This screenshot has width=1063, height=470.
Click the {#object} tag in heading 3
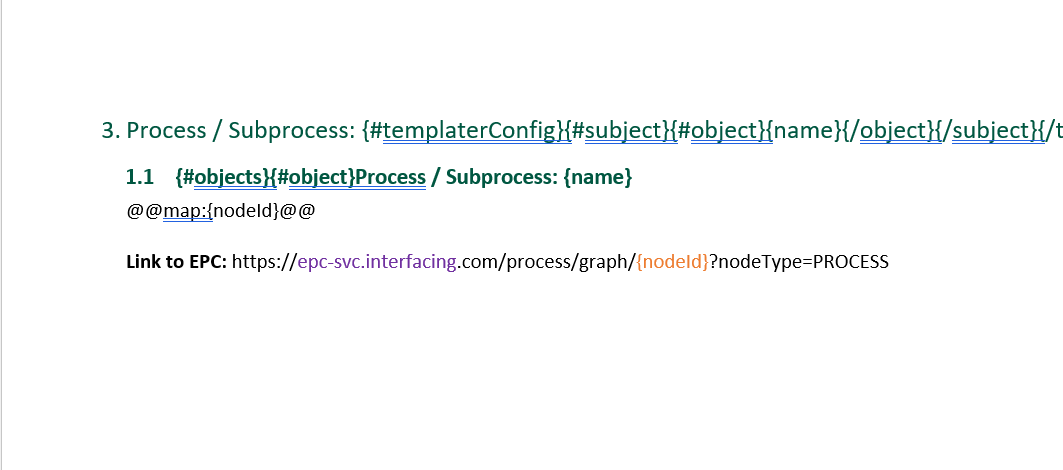724,130
